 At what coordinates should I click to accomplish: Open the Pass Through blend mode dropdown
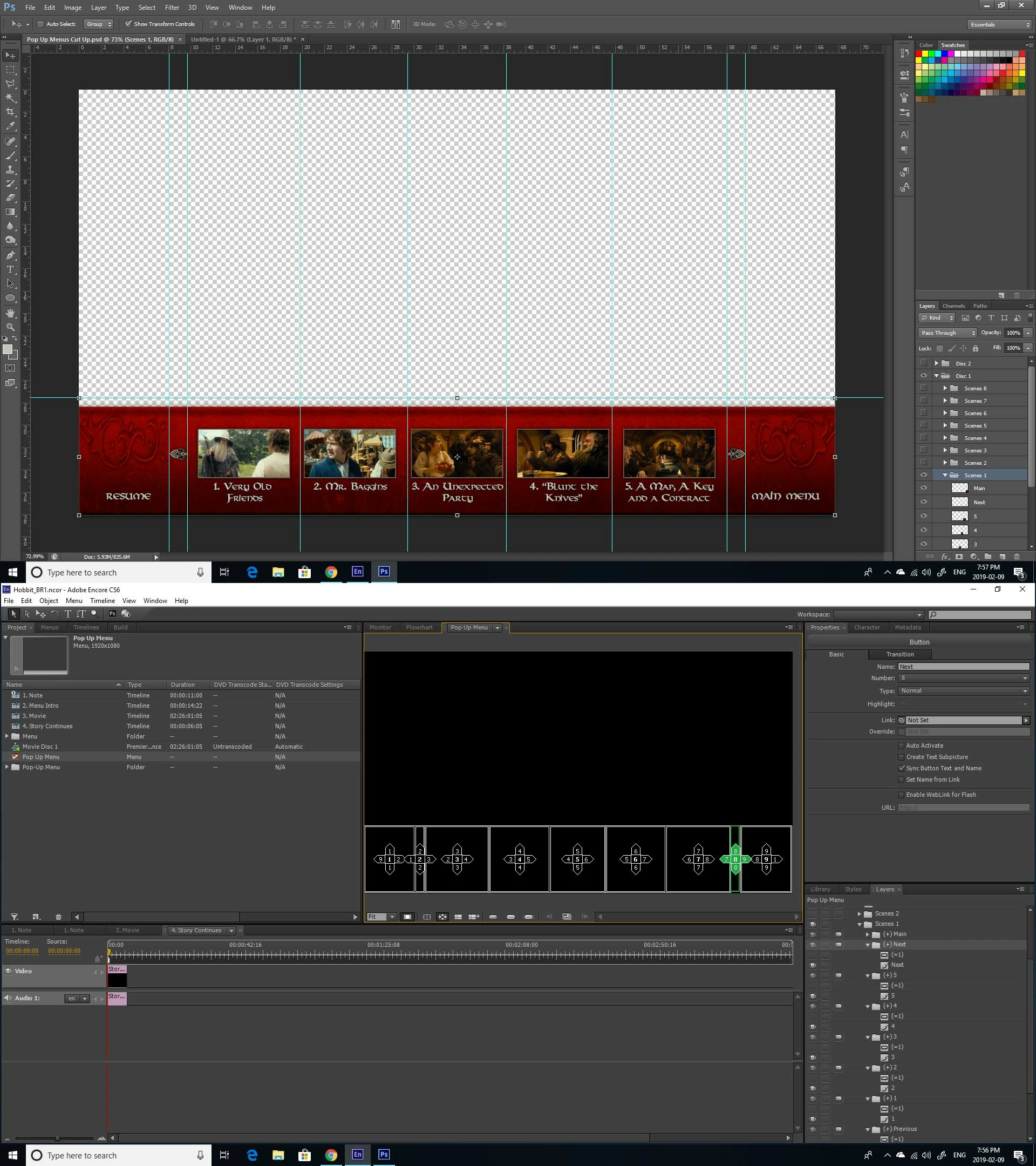[947, 333]
